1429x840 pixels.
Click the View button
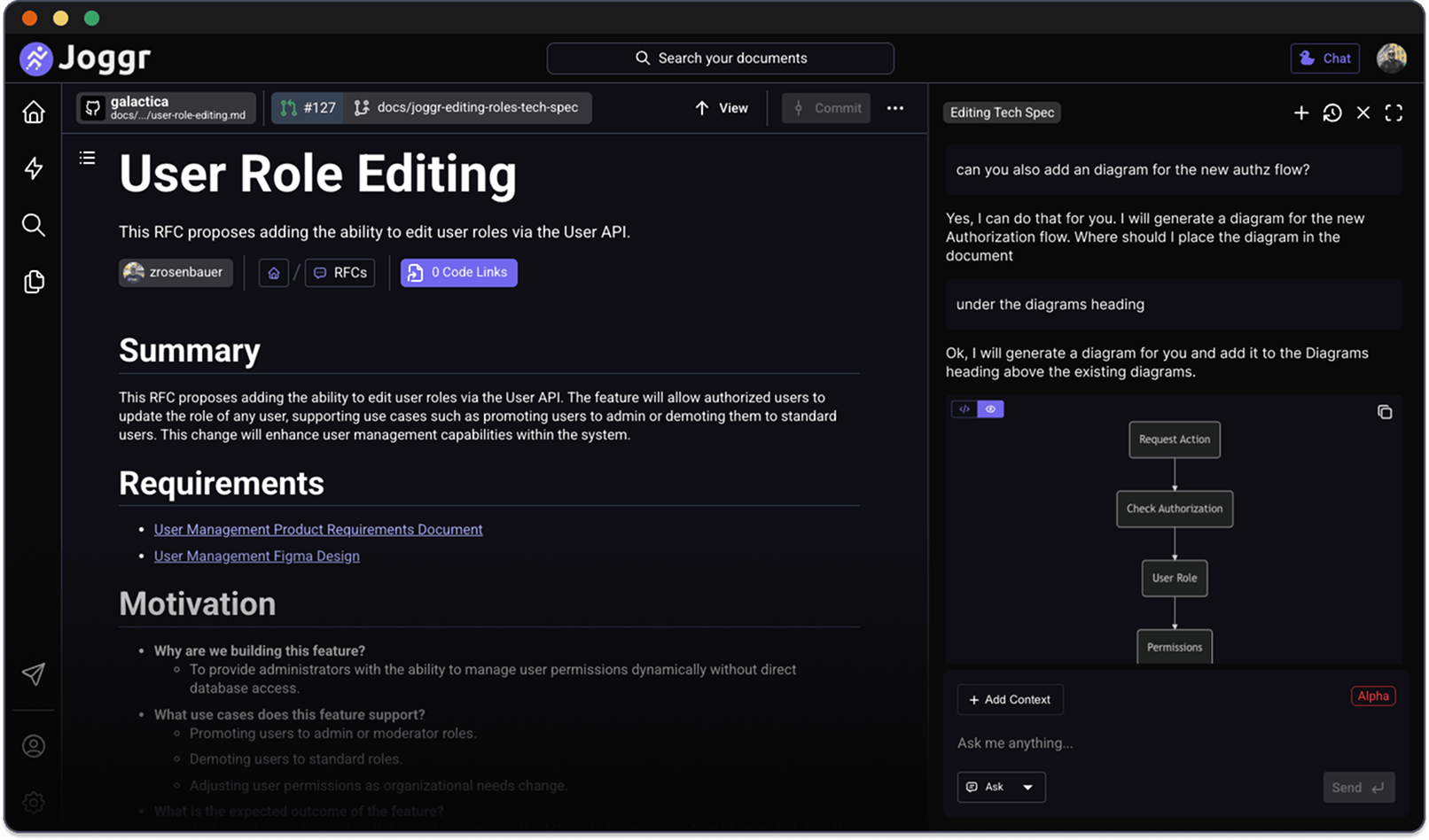pyautogui.click(x=722, y=108)
